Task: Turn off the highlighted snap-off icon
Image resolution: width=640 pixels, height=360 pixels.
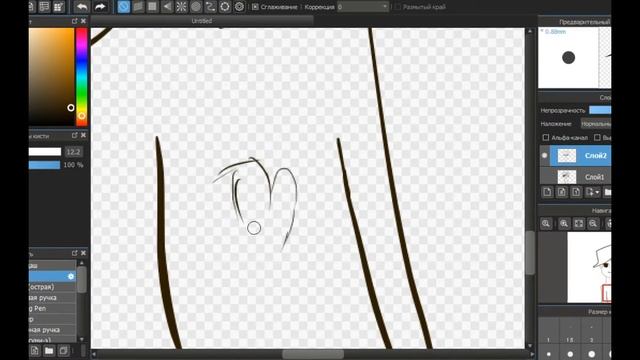Action: 124,7
